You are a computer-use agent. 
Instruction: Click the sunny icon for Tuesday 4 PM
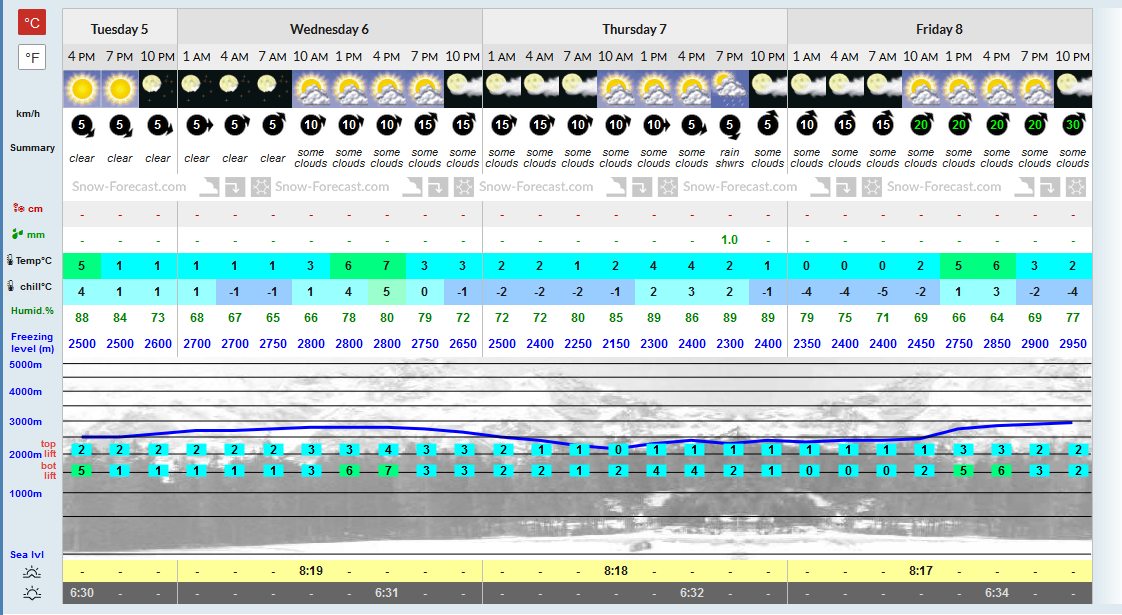pos(82,89)
